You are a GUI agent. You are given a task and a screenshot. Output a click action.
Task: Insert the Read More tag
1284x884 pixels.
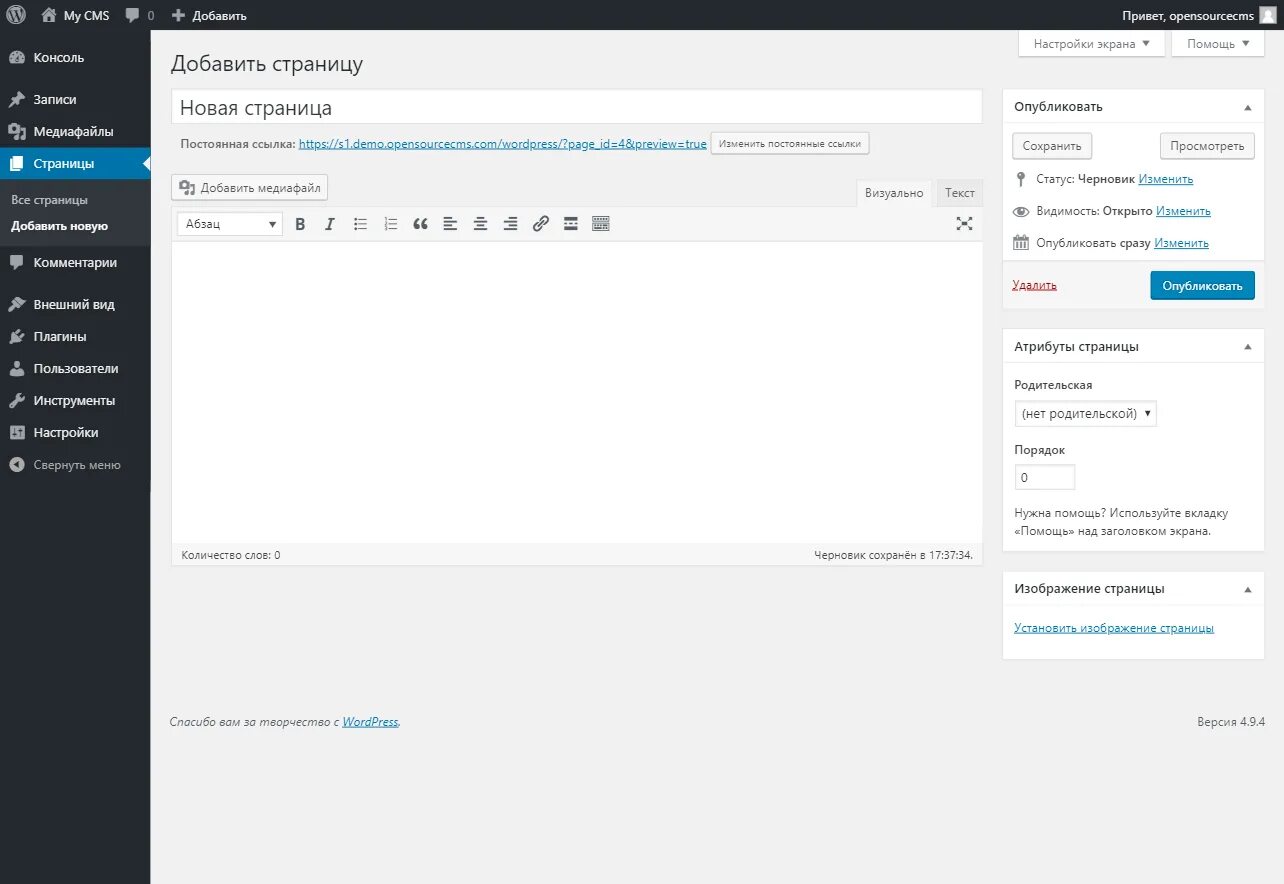point(570,224)
